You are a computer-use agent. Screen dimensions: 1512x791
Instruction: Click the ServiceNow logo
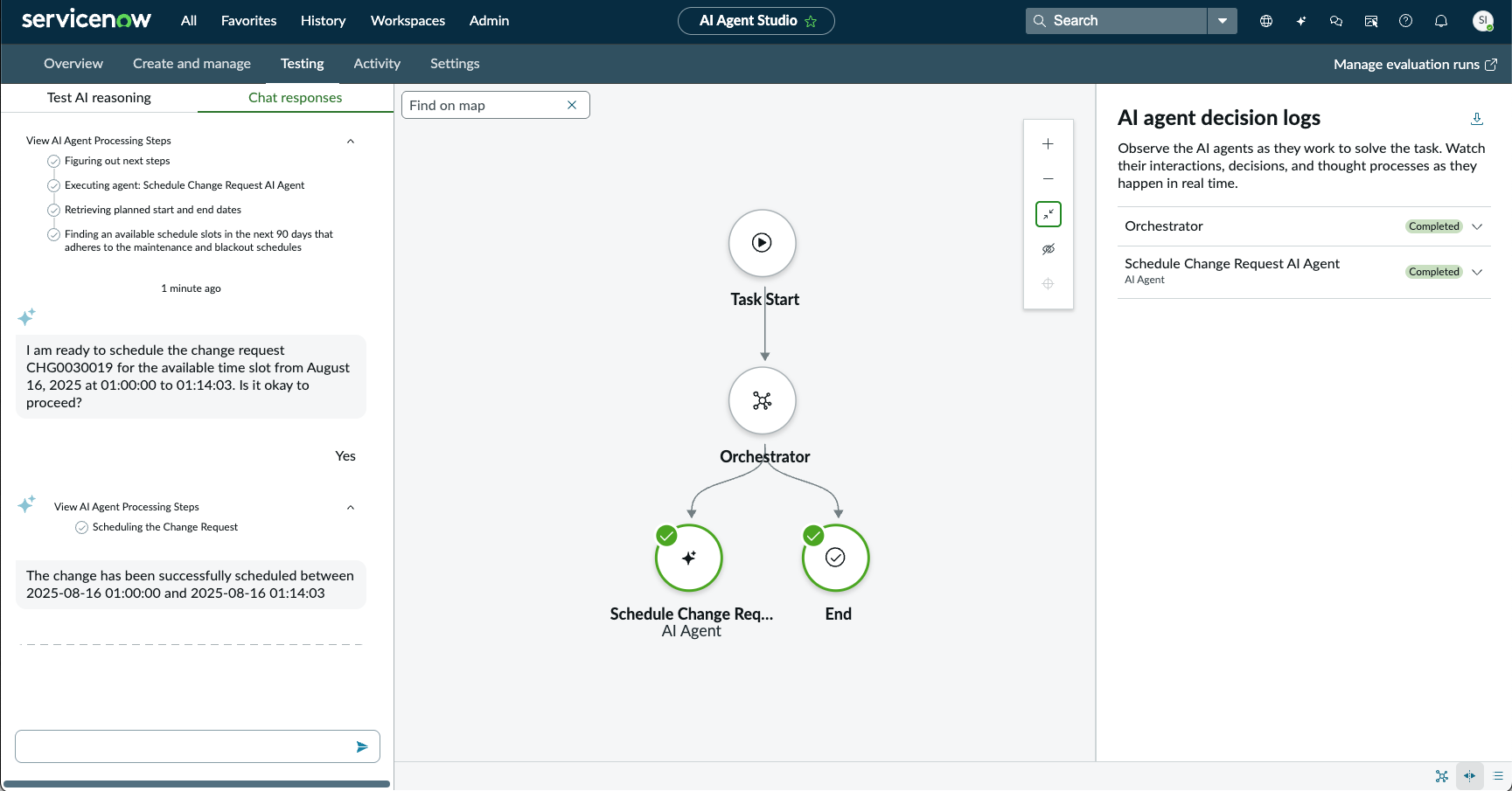(x=86, y=20)
